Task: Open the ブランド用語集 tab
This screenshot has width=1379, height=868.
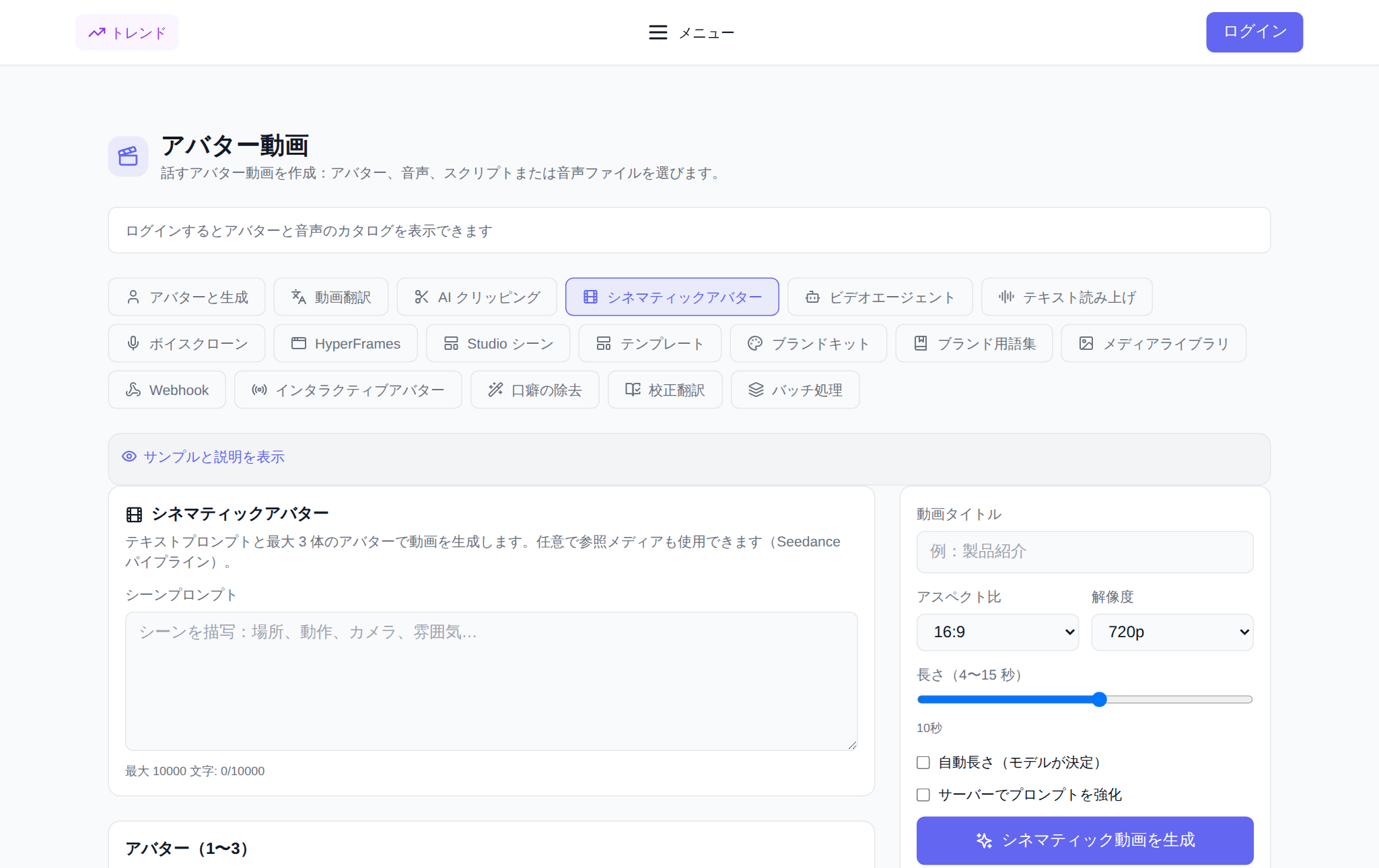Action: click(974, 343)
